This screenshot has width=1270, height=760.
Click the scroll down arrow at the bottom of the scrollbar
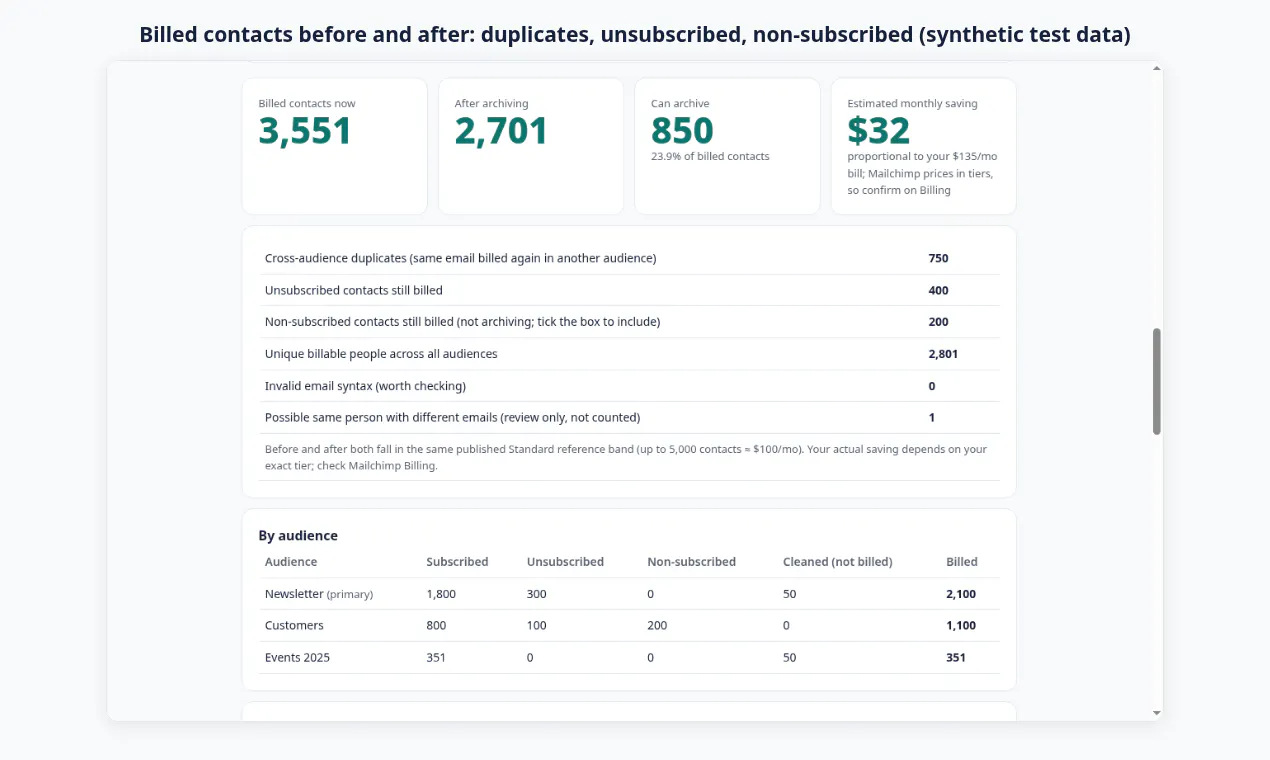click(1157, 713)
